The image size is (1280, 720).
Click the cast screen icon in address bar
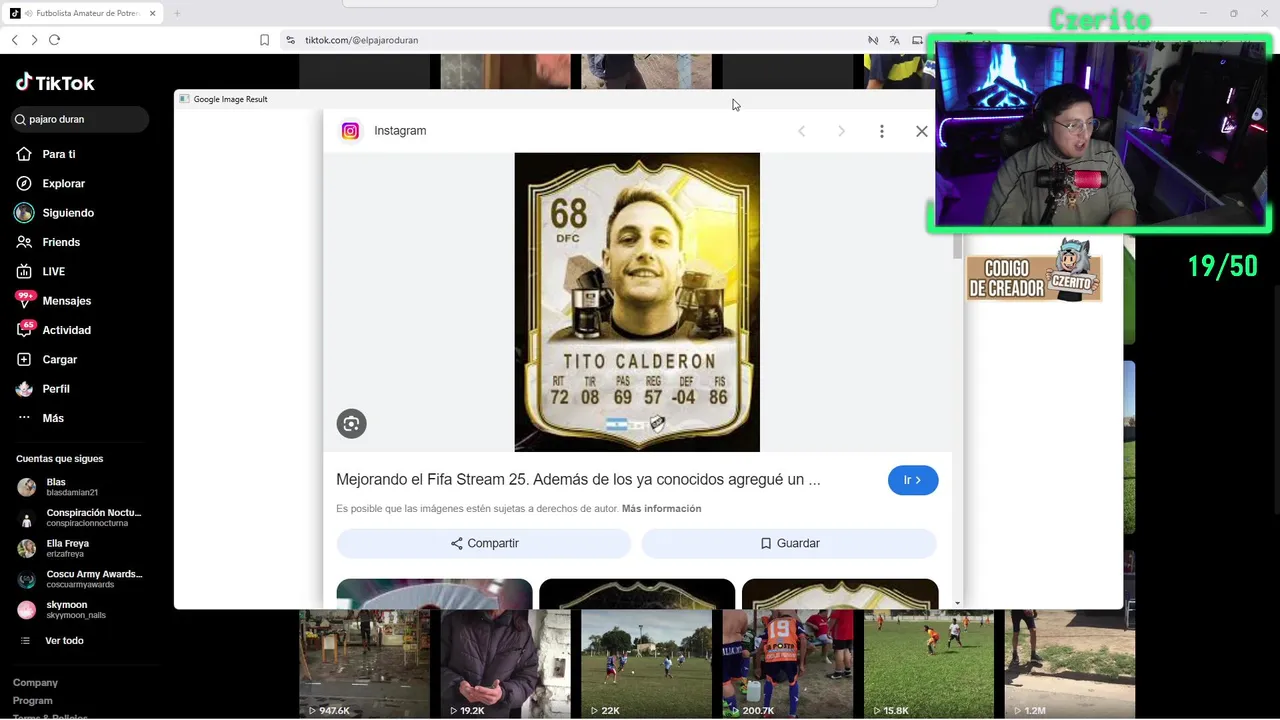(x=917, y=40)
